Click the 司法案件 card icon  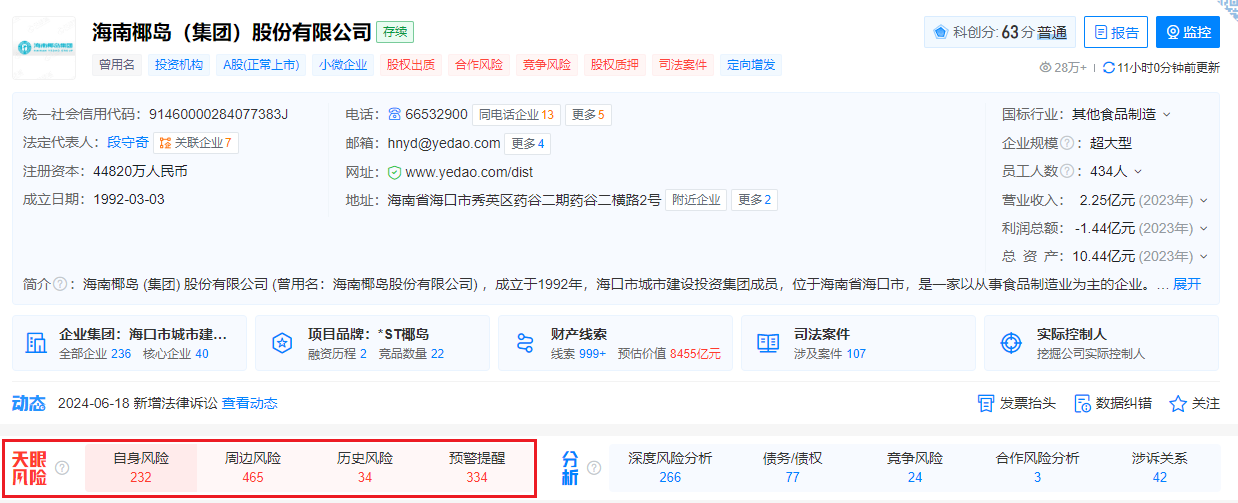click(768, 343)
